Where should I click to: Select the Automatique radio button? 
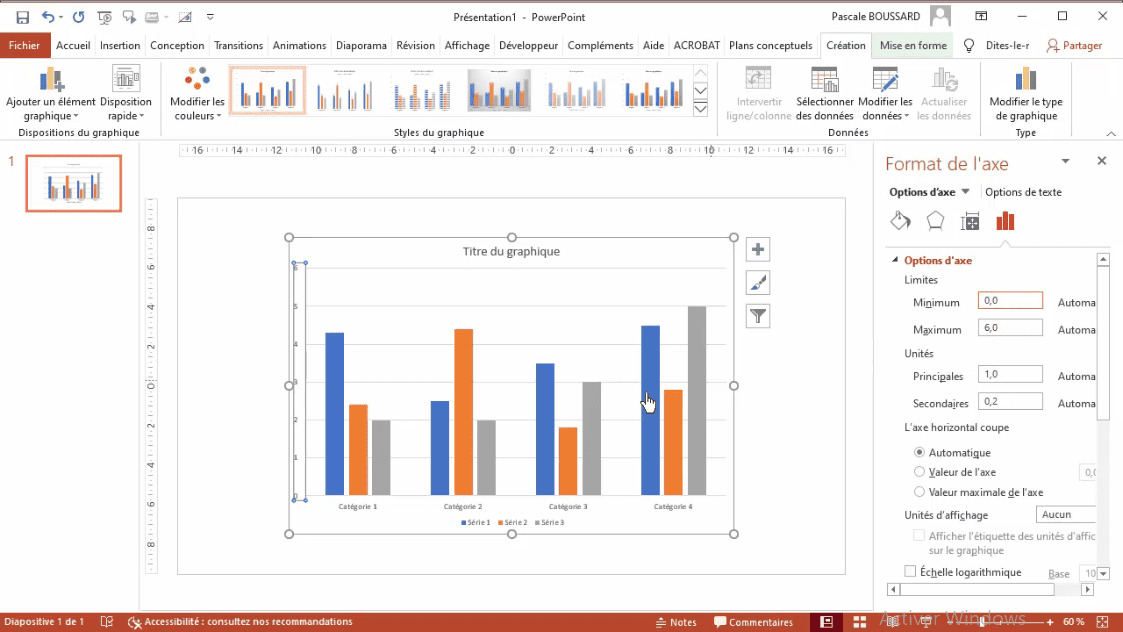[x=918, y=452]
